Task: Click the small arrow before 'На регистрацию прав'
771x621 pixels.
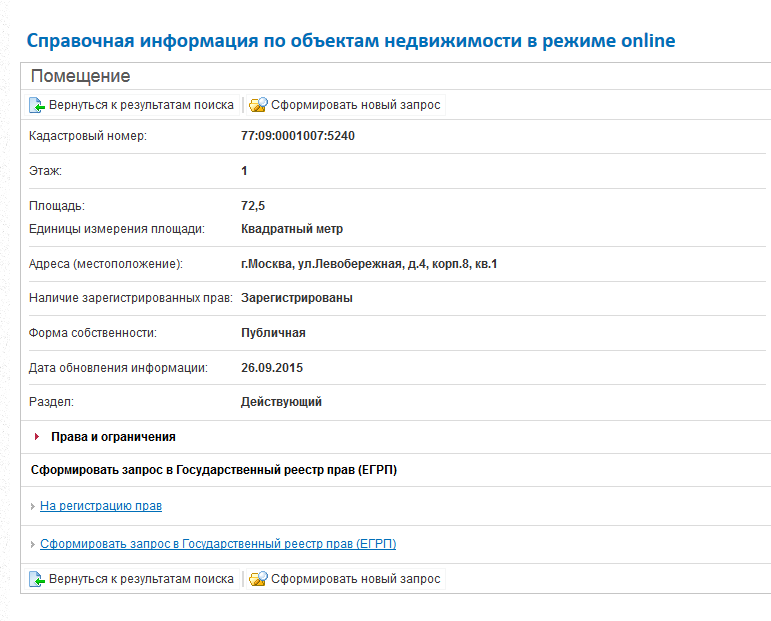Action: click(33, 506)
